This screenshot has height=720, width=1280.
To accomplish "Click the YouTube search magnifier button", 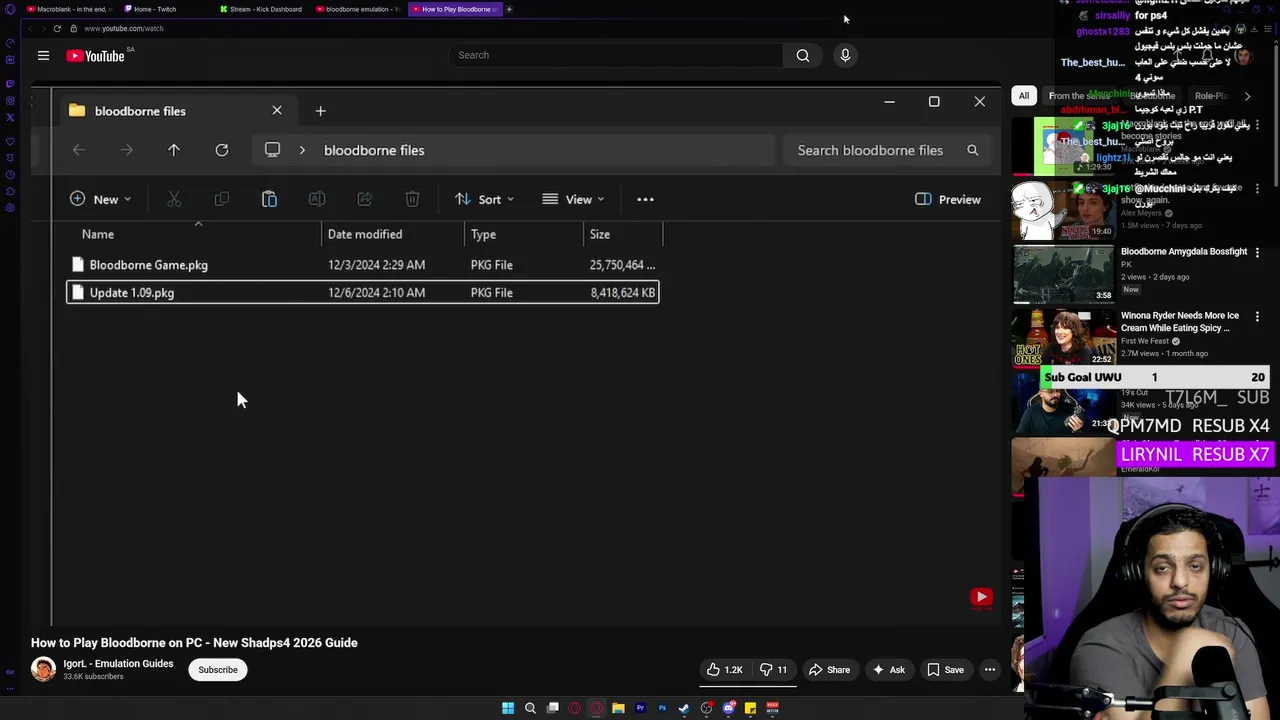I will [802, 55].
